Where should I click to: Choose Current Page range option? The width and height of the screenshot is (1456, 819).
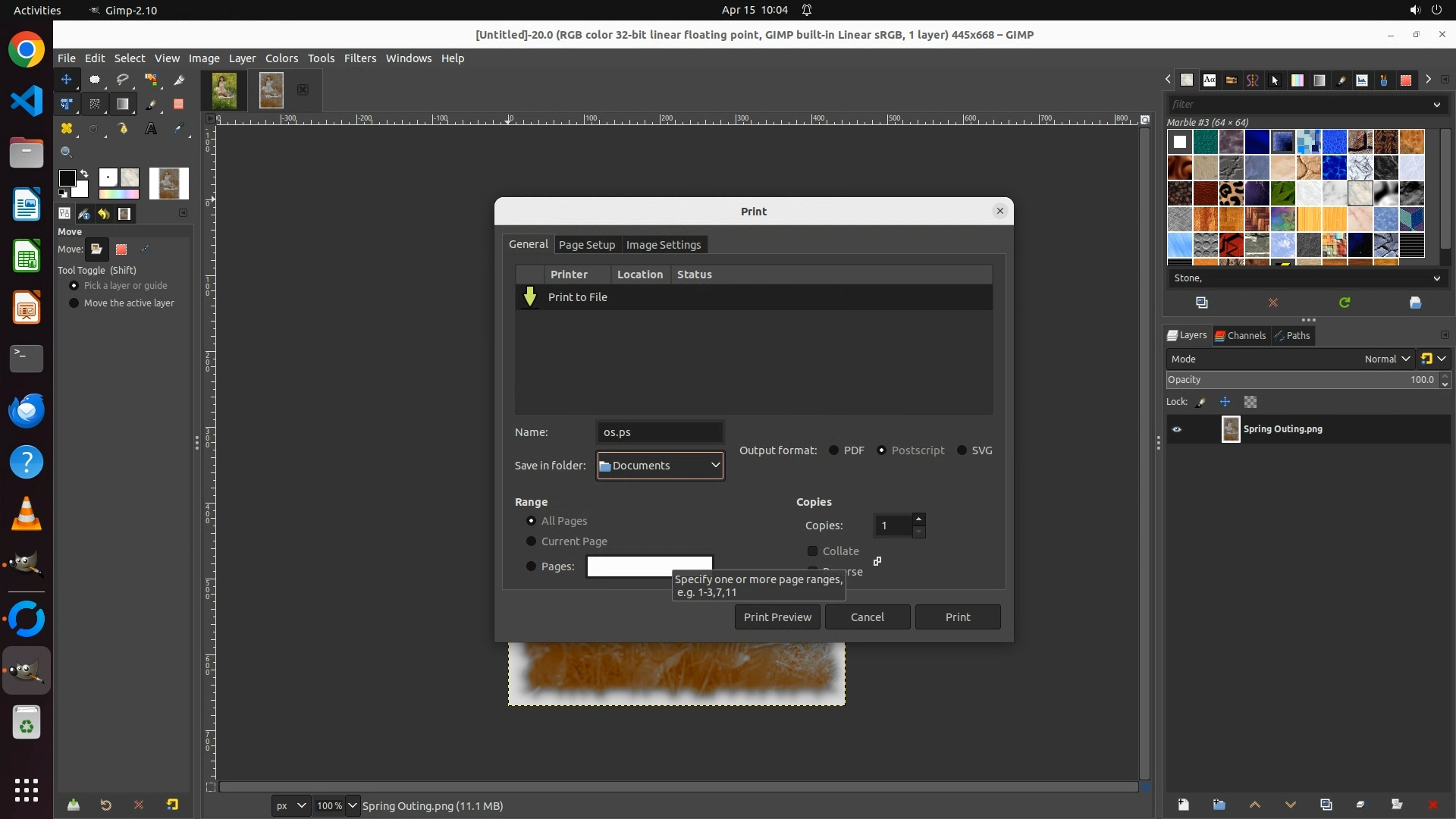pyautogui.click(x=531, y=541)
